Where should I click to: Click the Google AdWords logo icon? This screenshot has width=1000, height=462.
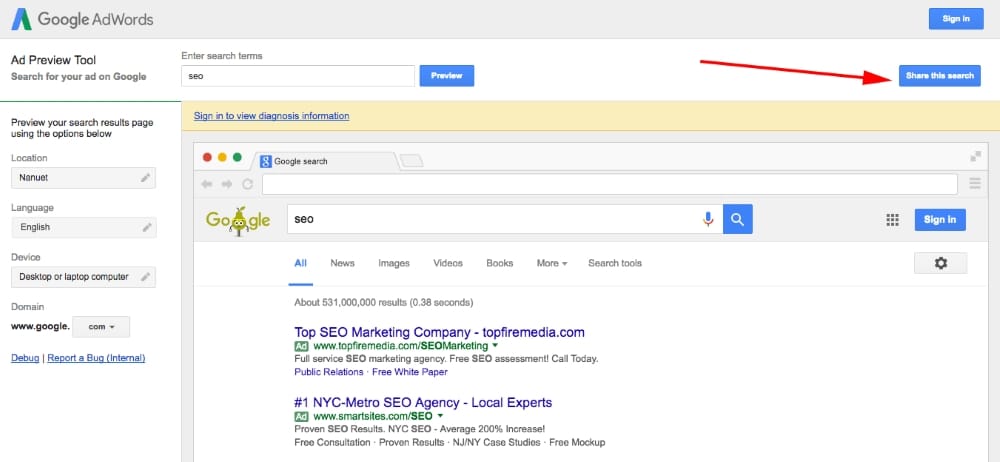[23, 18]
